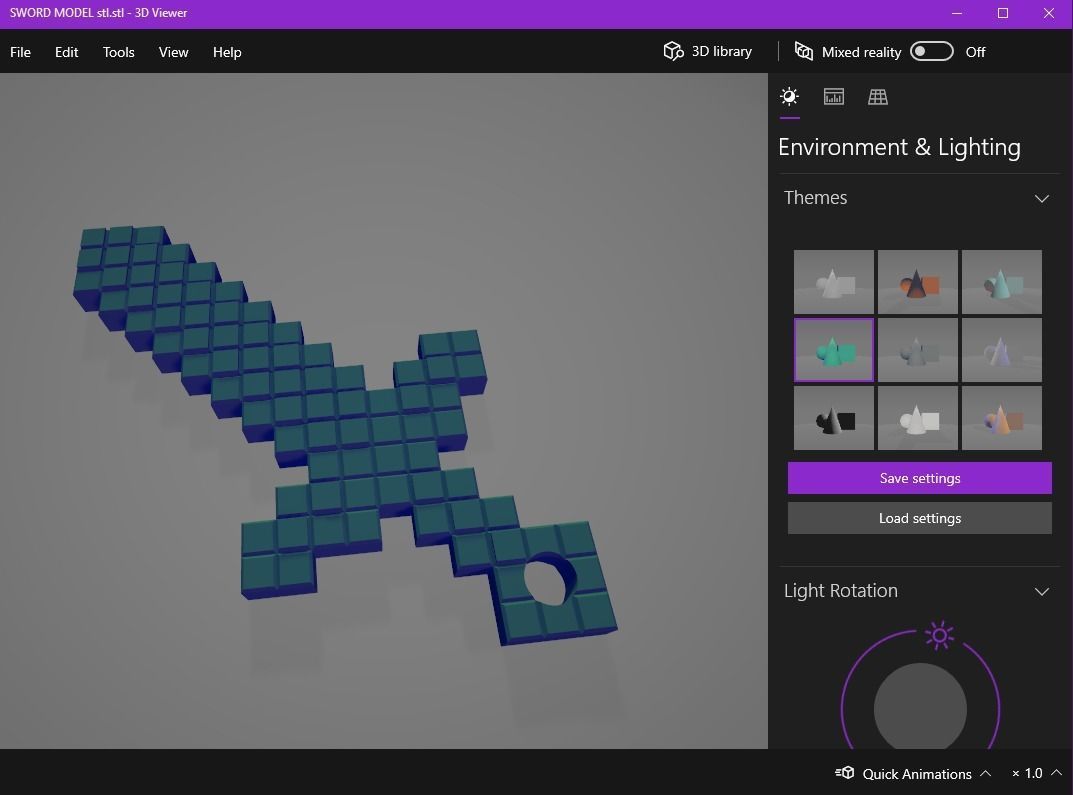Screen dimensions: 1073x795
Task: Click the sun handle on light rotation dial
Action: pyautogui.click(x=940, y=636)
